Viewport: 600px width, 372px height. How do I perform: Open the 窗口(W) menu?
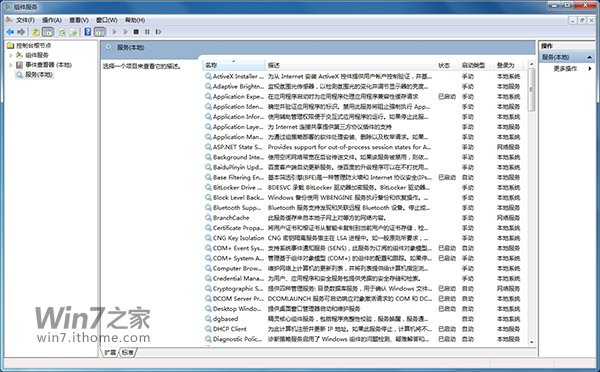[106, 20]
